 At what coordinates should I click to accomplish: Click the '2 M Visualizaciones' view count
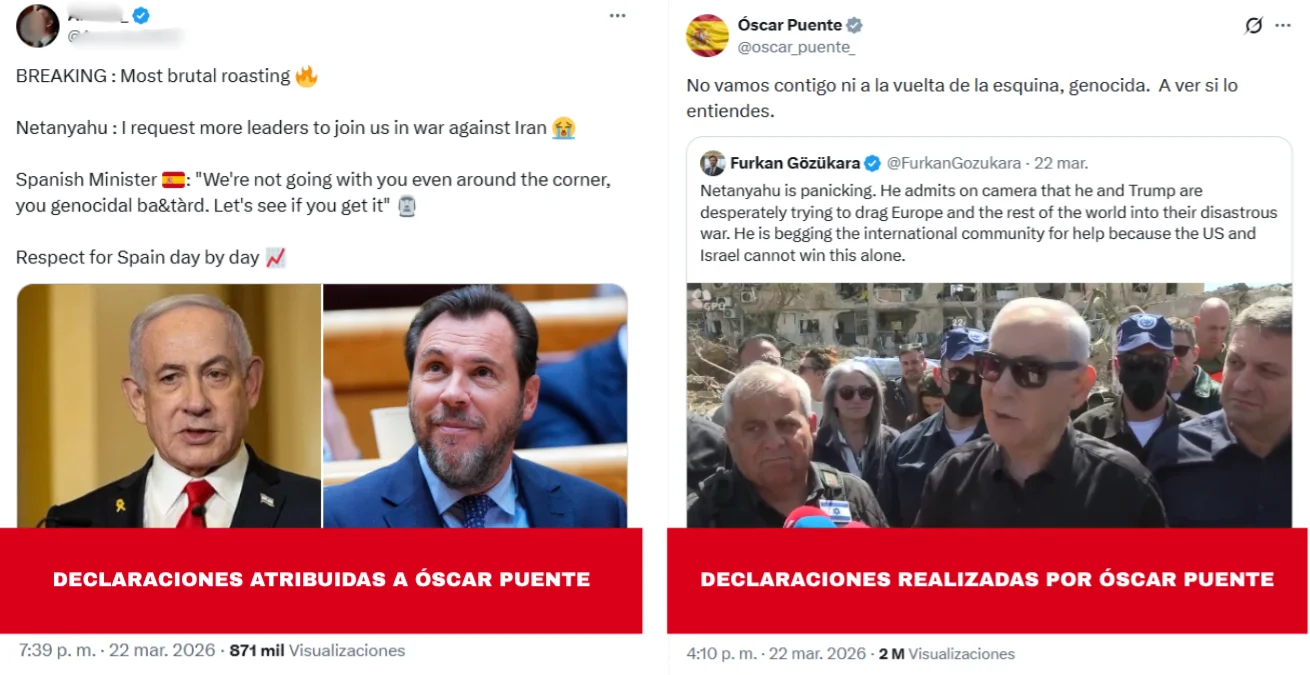click(946, 654)
